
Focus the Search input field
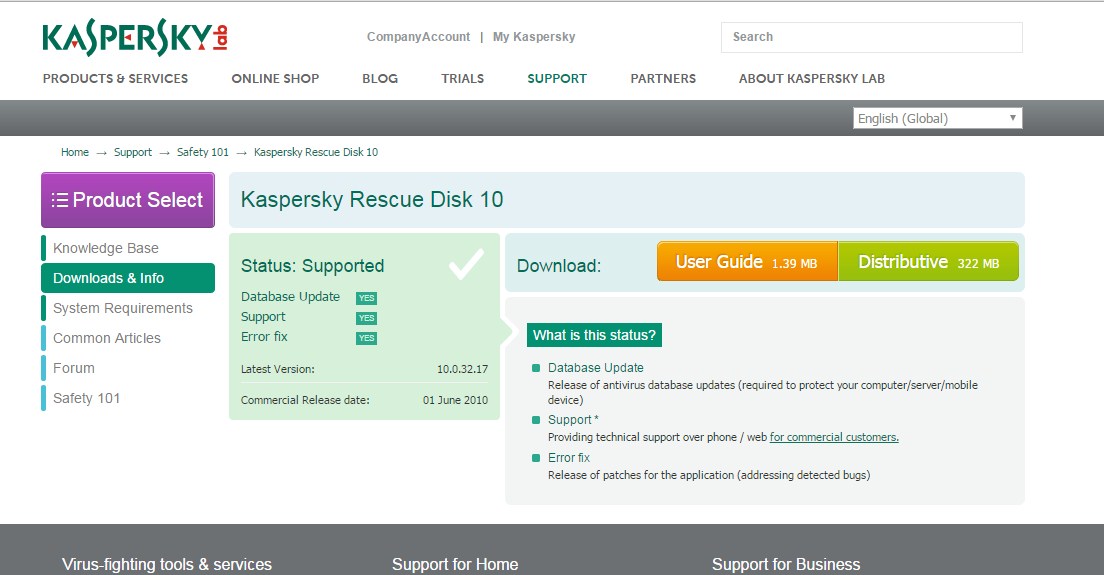872,37
